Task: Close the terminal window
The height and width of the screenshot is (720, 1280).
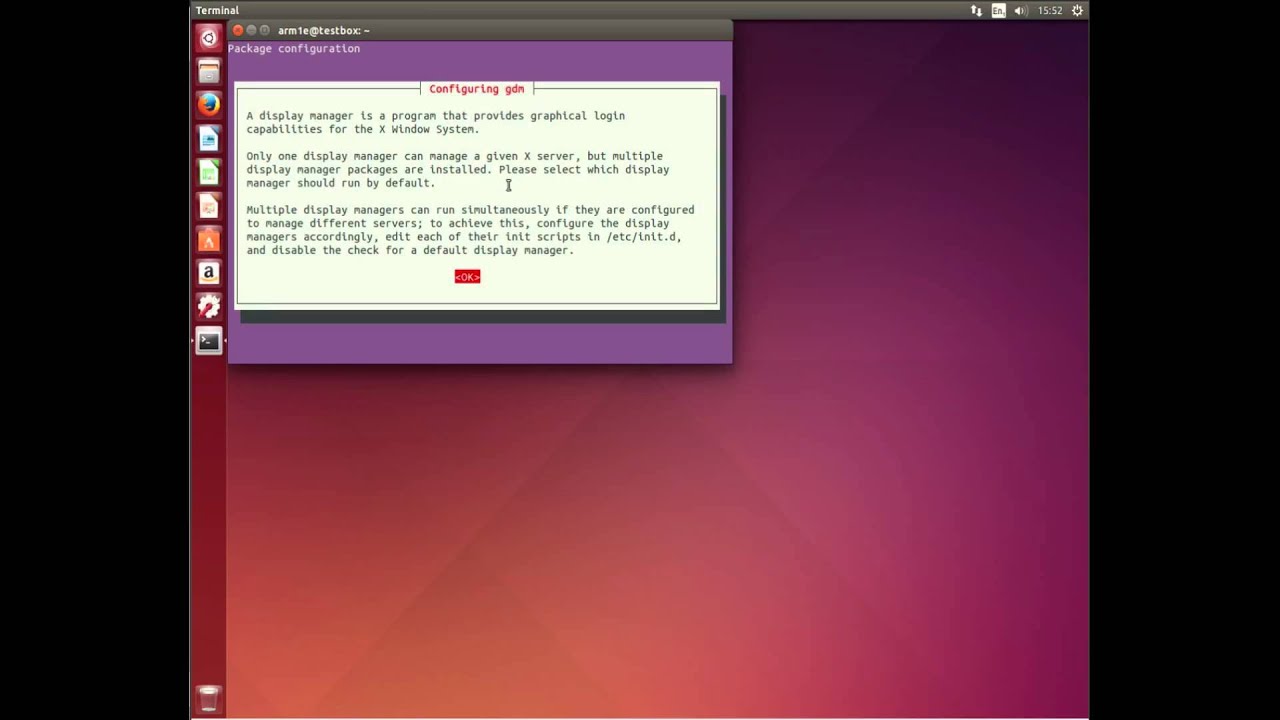Action: (x=238, y=30)
